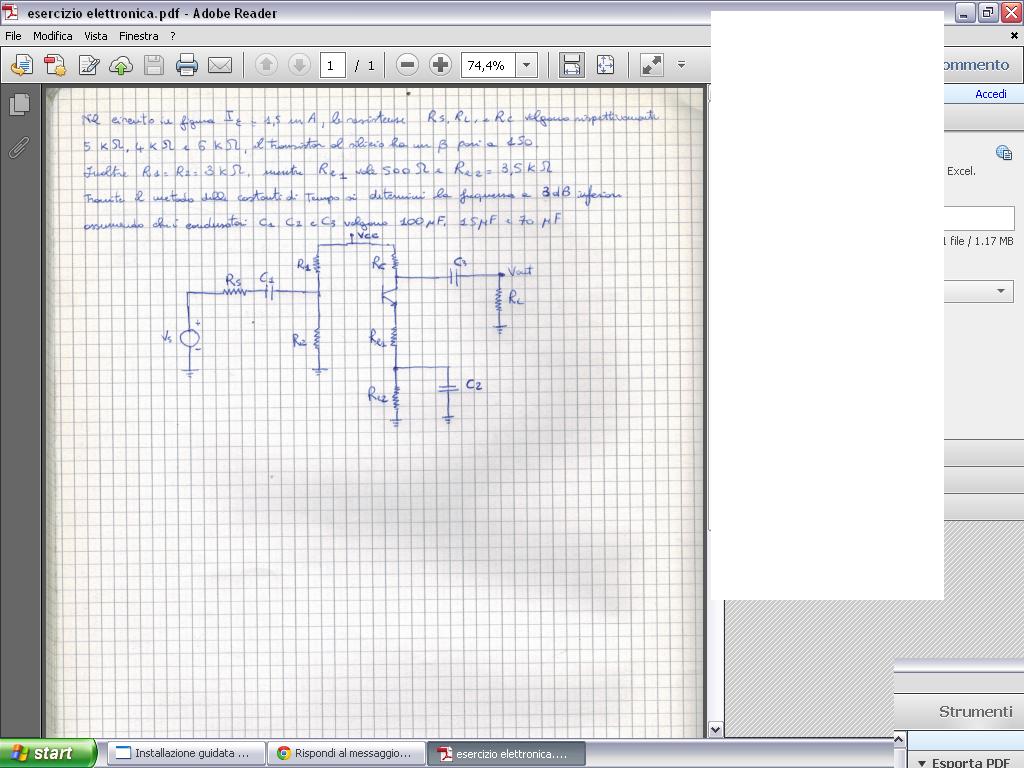This screenshot has width=1024, height=768.
Task: Open the zoom percentage dropdown arrow
Action: point(526,66)
